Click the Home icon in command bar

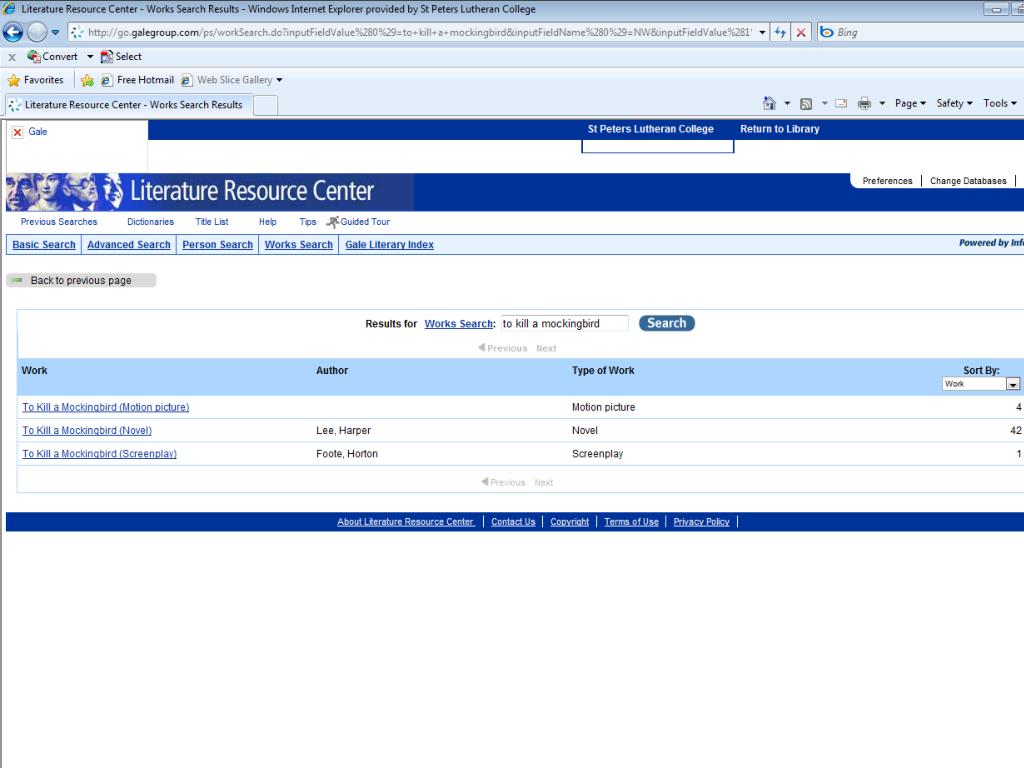tap(769, 103)
